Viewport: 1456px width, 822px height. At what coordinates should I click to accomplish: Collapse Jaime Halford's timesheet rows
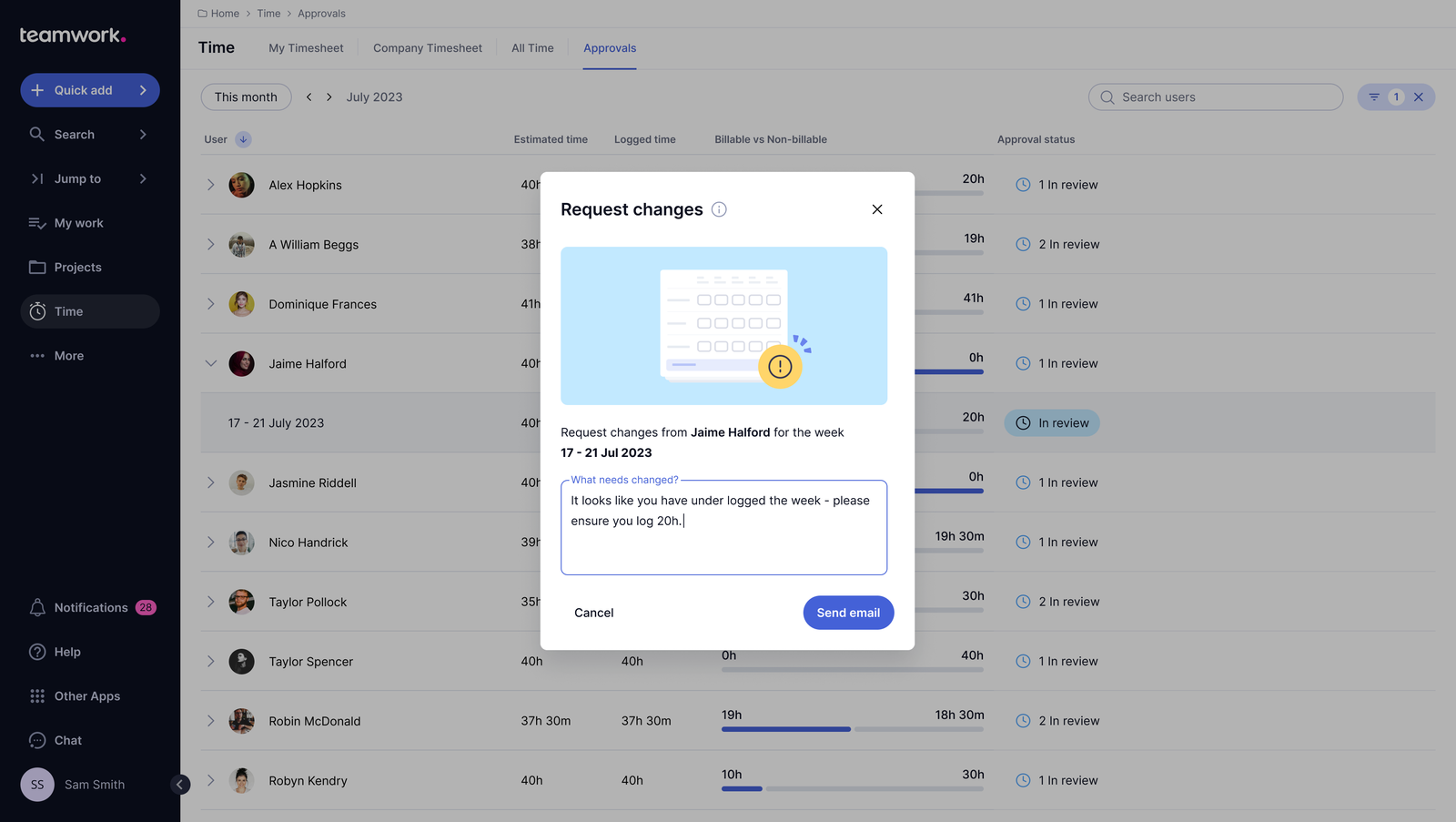(211, 363)
